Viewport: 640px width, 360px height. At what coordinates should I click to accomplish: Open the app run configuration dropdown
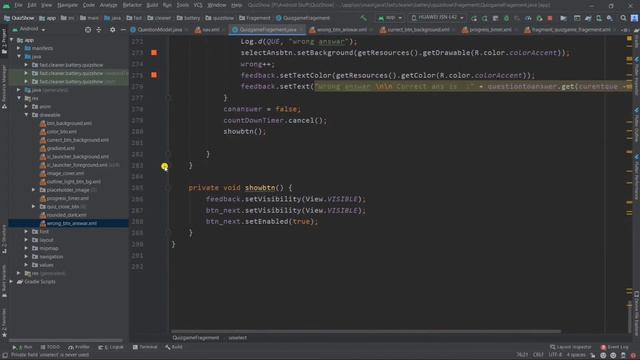pos(390,18)
